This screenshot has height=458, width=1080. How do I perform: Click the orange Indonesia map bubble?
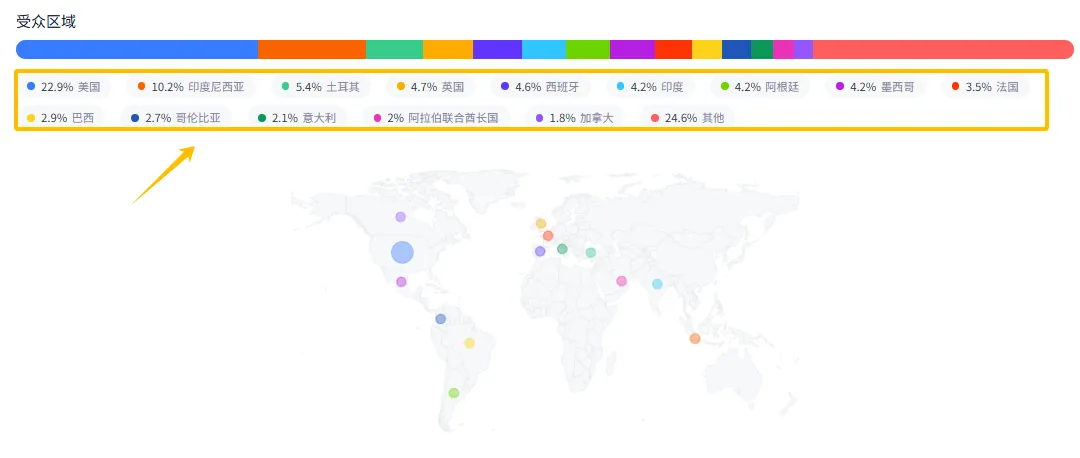[695, 339]
